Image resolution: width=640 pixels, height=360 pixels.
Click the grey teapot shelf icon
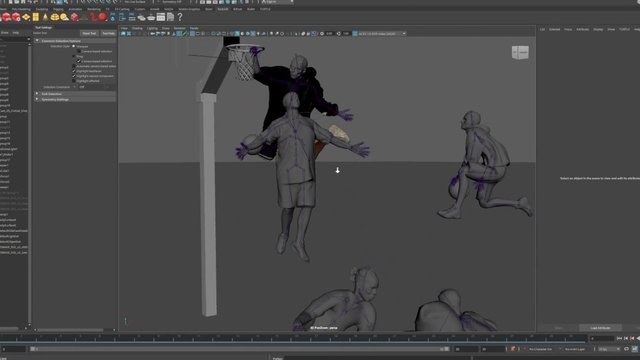pyautogui.click(x=141, y=17)
